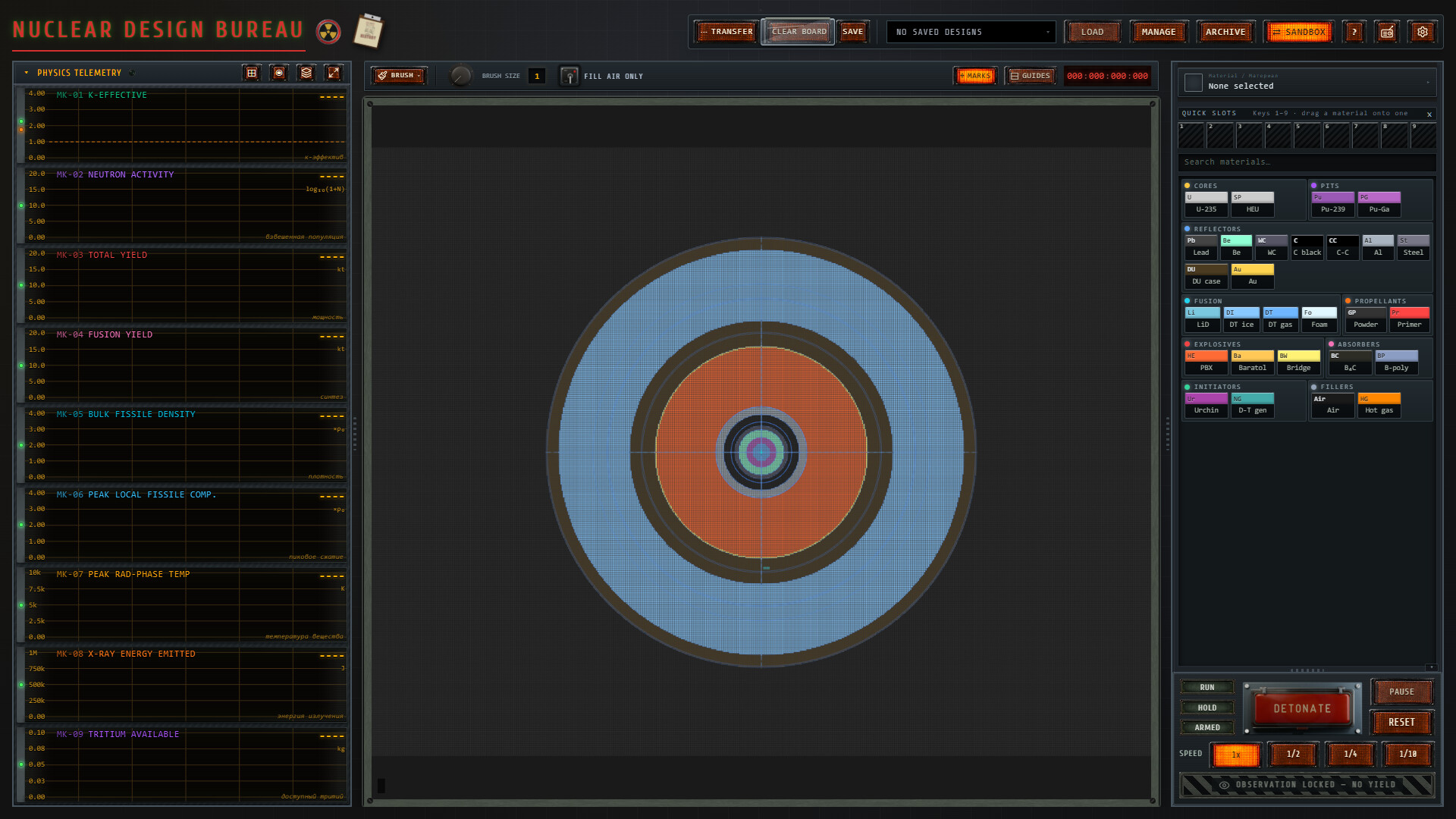Screen dimensions: 1456x819
Task: Hit the red Detonate button
Action: [x=1302, y=708]
